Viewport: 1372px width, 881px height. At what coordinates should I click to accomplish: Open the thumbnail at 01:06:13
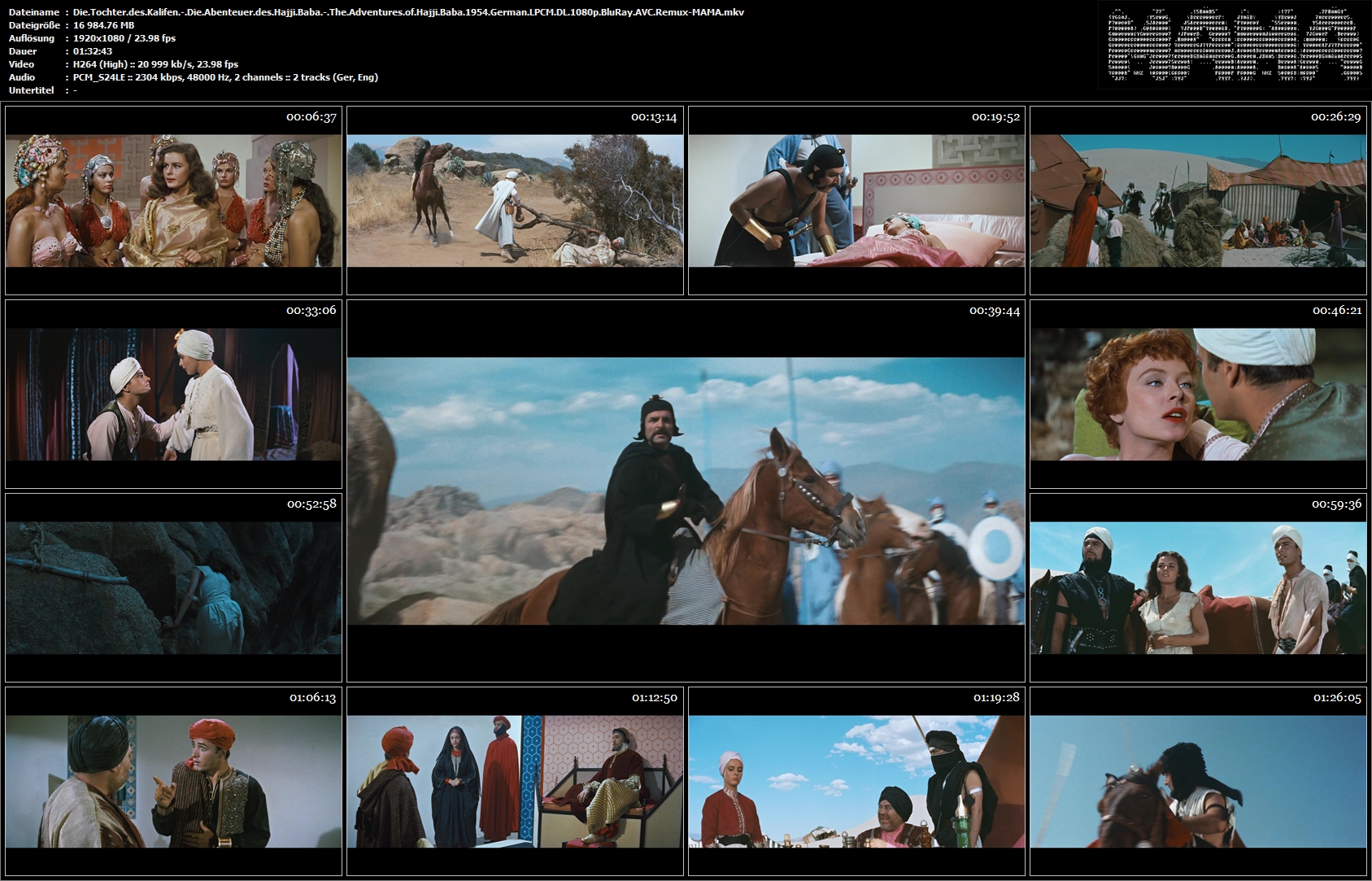(x=173, y=781)
